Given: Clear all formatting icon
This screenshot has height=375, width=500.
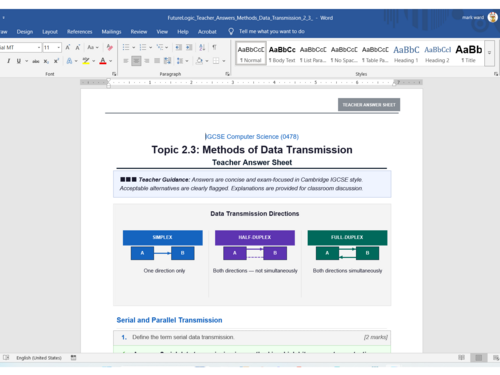Looking at the screenshot, I should point(109,48).
